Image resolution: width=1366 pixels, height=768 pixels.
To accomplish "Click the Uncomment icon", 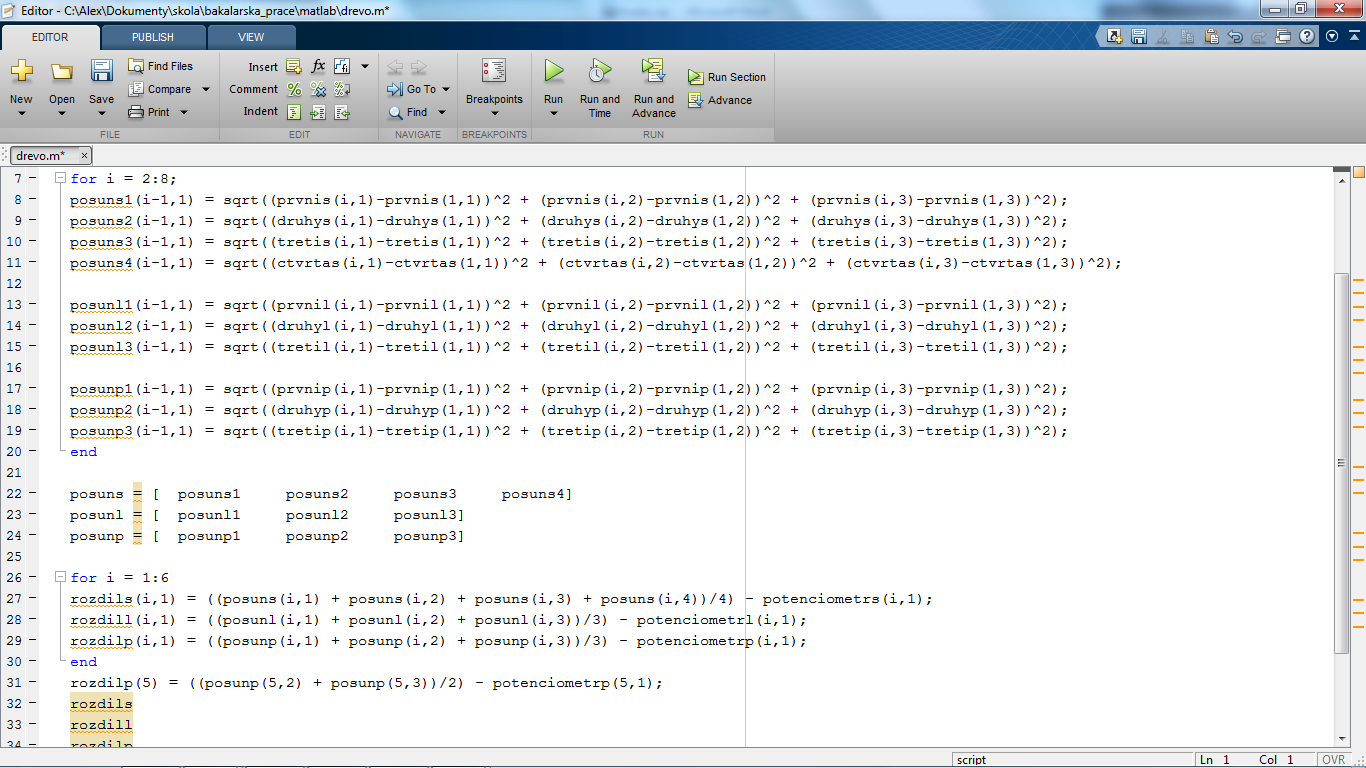I will (x=318, y=89).
